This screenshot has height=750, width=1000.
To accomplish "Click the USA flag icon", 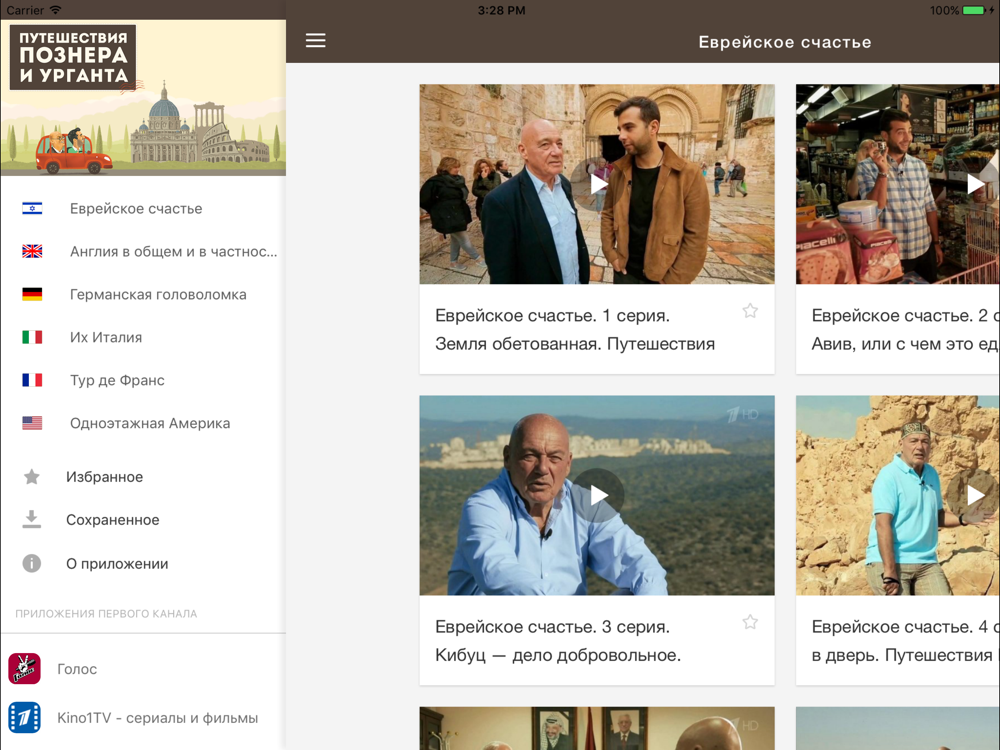I will click(x=32, y=423).
